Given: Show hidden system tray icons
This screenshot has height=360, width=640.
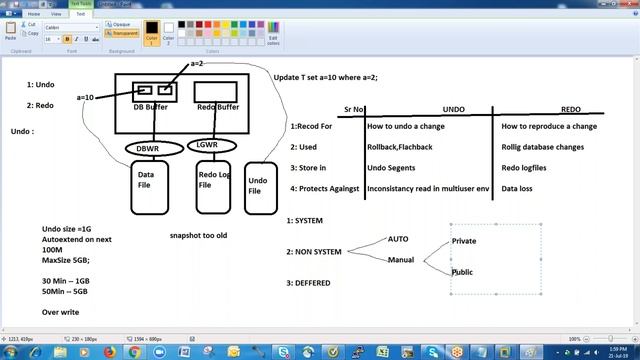Looking at the screenshot, I should tap(558, 352).
